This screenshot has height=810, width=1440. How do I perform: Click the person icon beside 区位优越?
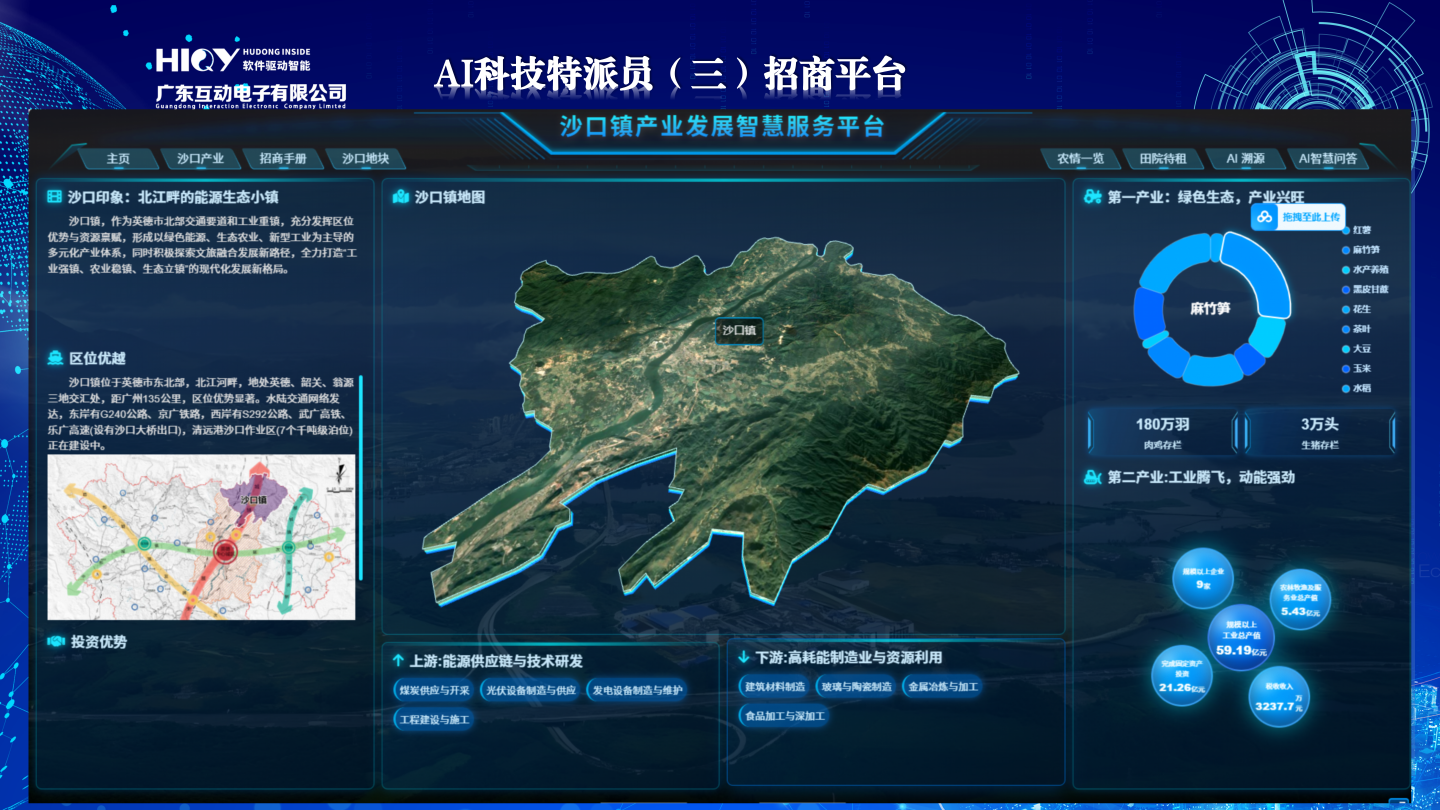pyautogui.click(x=55, y=358)
